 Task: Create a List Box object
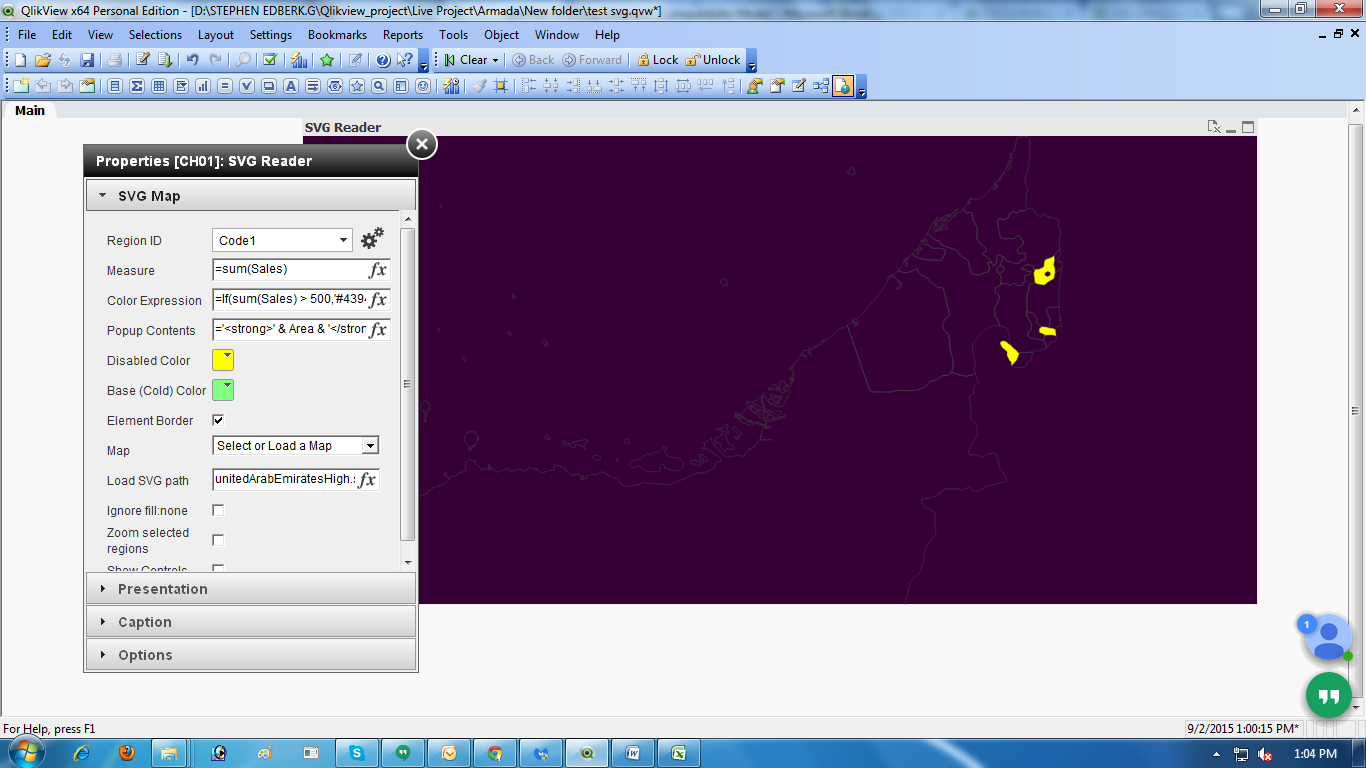[x=115, y=86]
